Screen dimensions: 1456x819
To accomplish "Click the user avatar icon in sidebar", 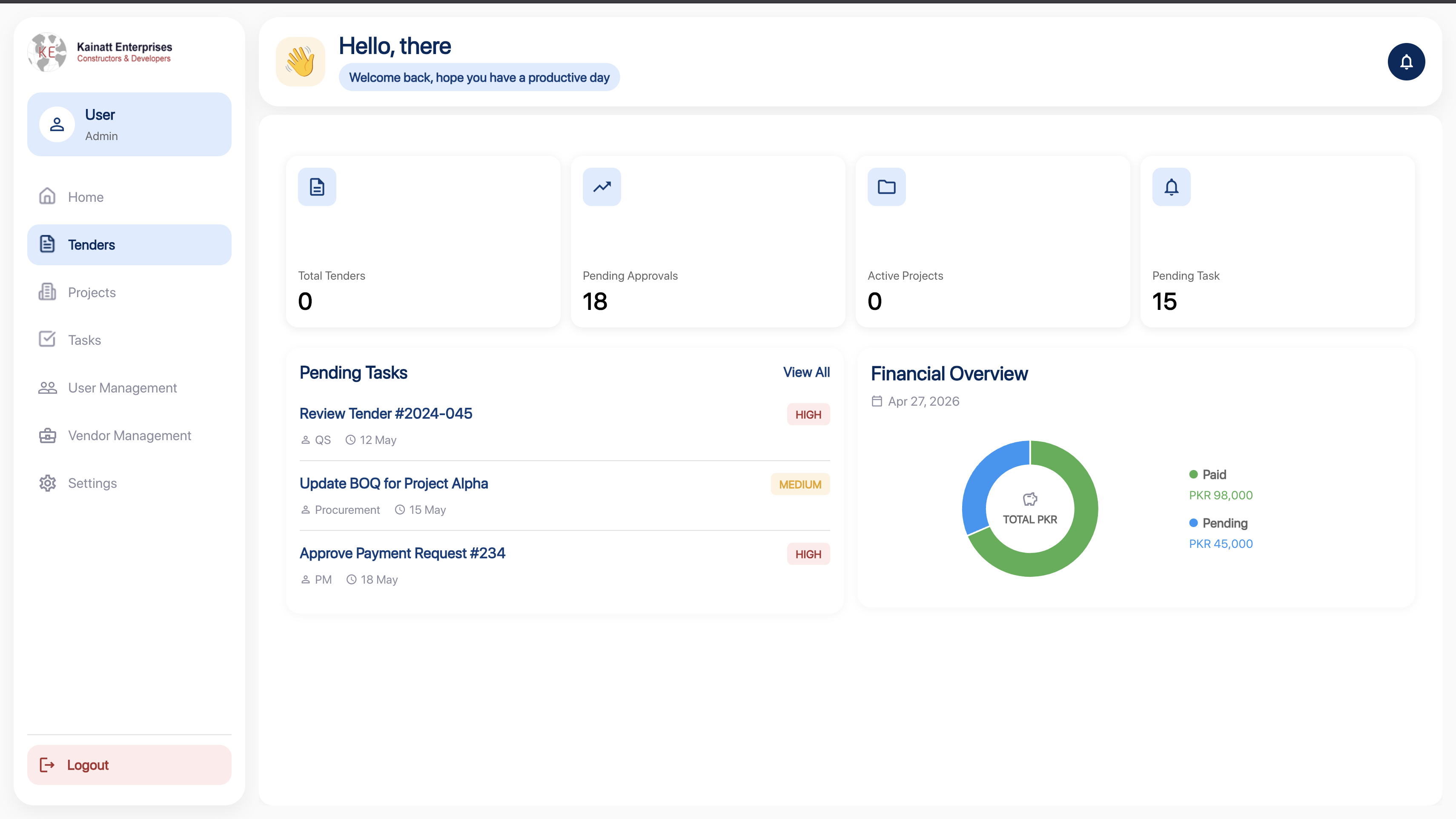I will pyautogui.click(x=57, y=124).
